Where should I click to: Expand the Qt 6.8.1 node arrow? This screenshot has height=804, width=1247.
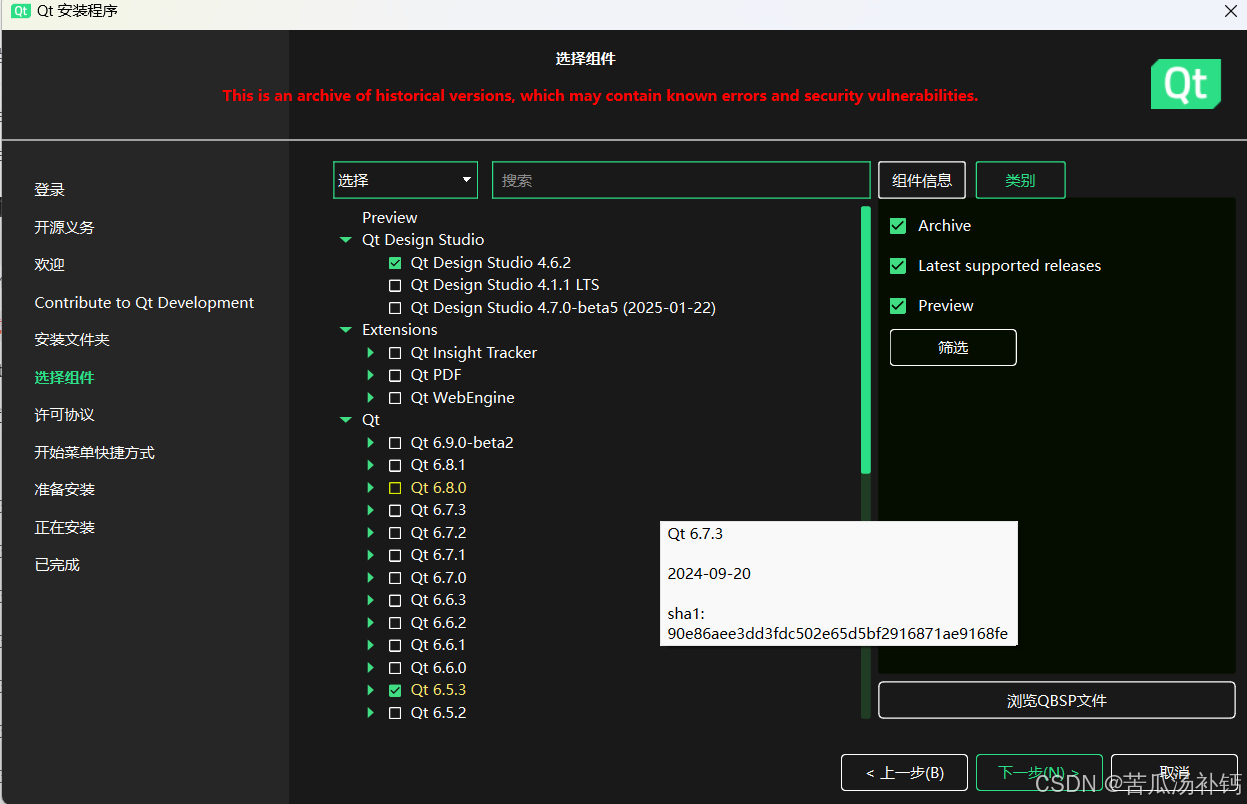click(x=371, y=466)
